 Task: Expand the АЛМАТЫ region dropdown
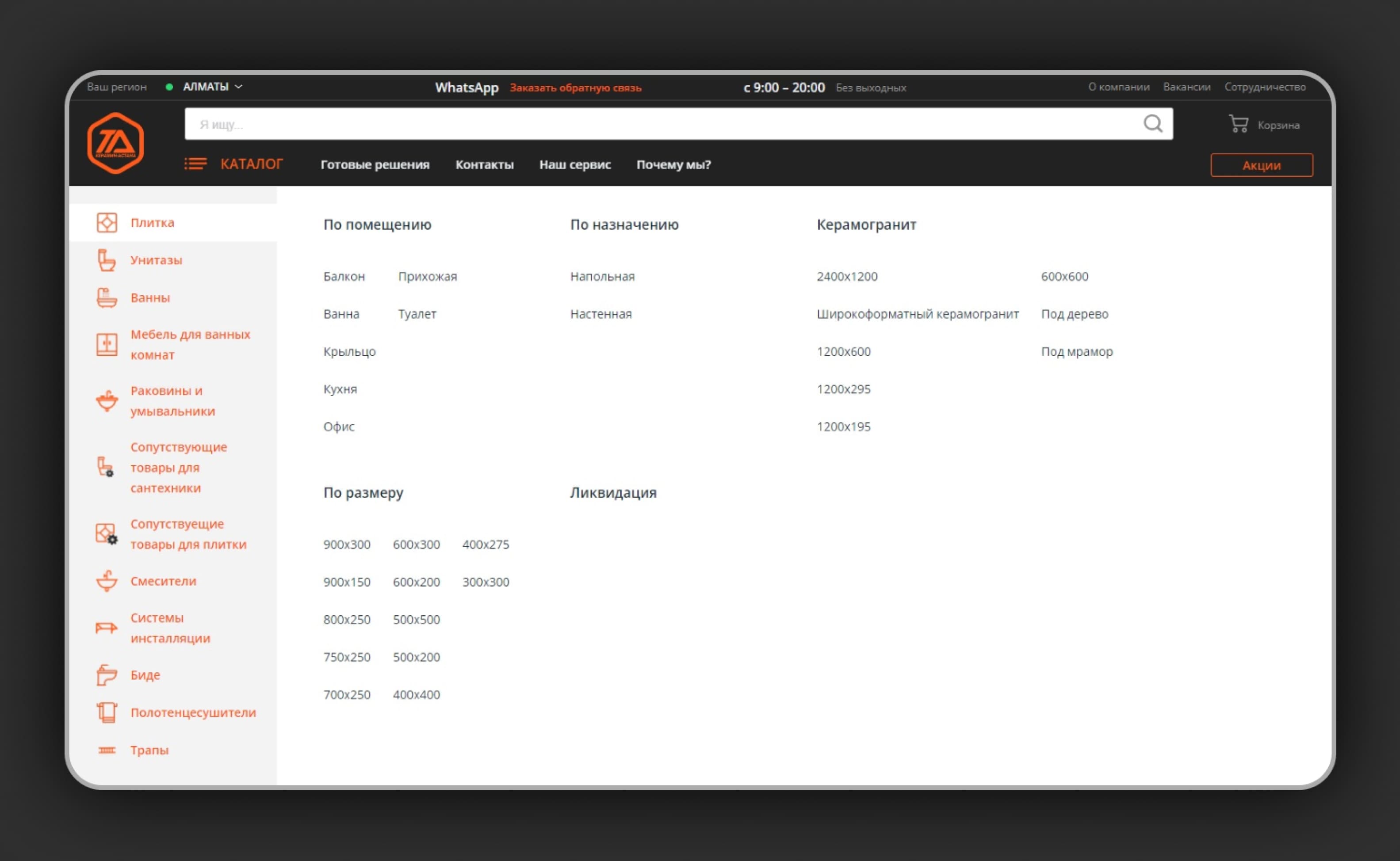pyautogui.click(x=212, y=87)
